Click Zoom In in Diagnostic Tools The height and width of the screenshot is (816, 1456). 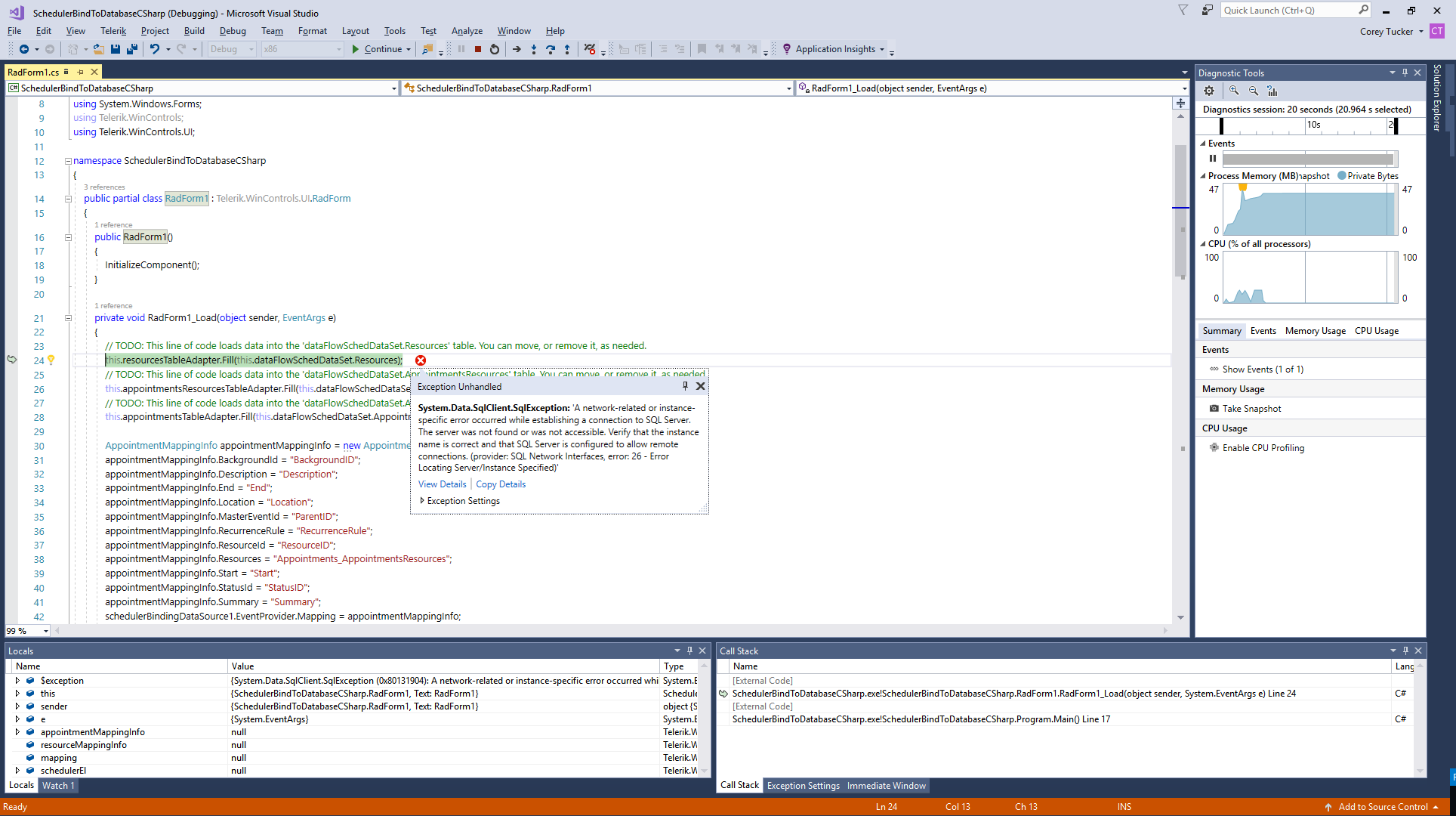[1234, 91]
